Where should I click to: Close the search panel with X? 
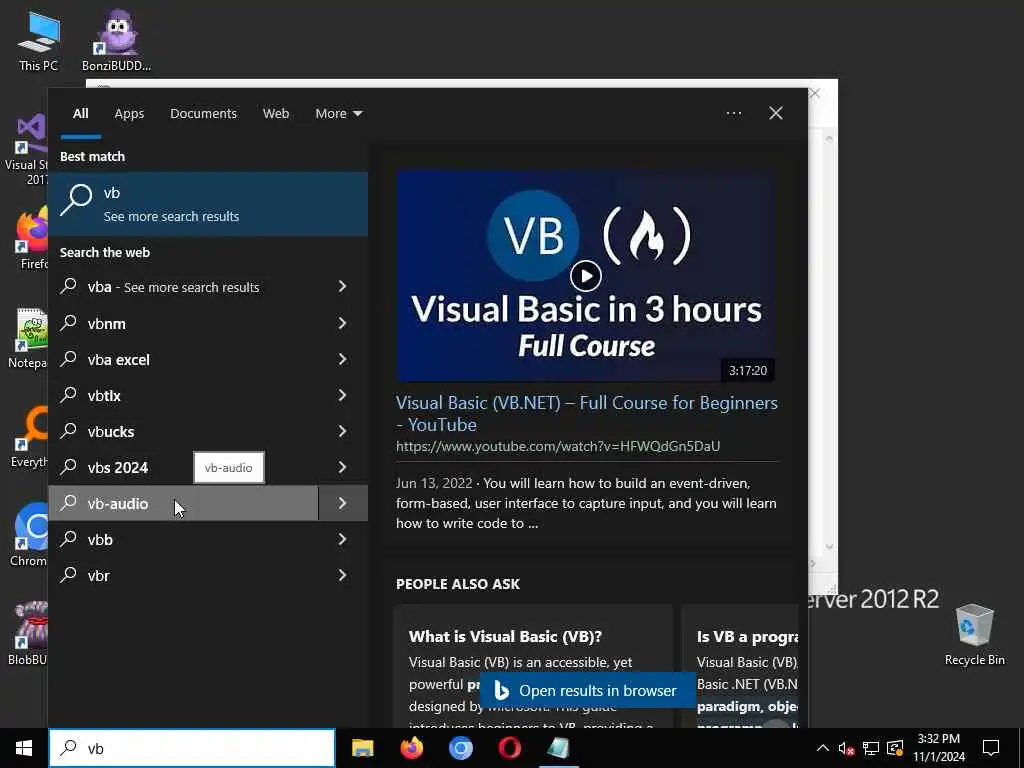[x=776, y=114]
